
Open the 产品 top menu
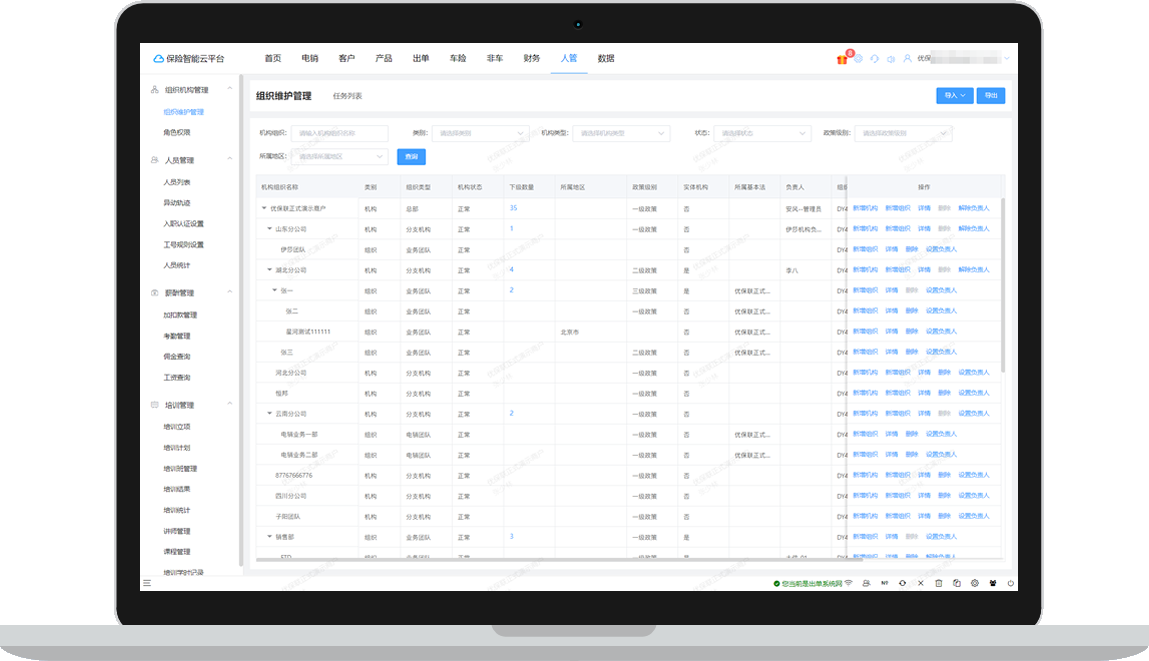(x=384, y=59)
